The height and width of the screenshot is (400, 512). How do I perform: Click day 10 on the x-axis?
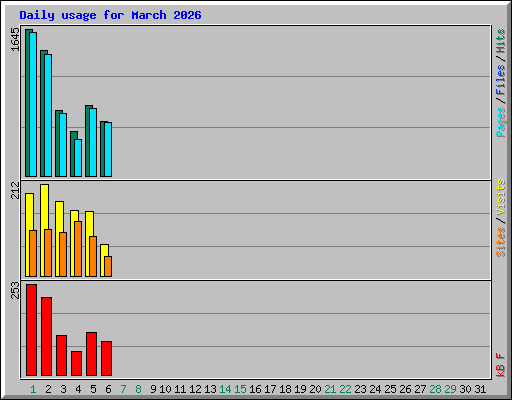(x=165, y=389)
